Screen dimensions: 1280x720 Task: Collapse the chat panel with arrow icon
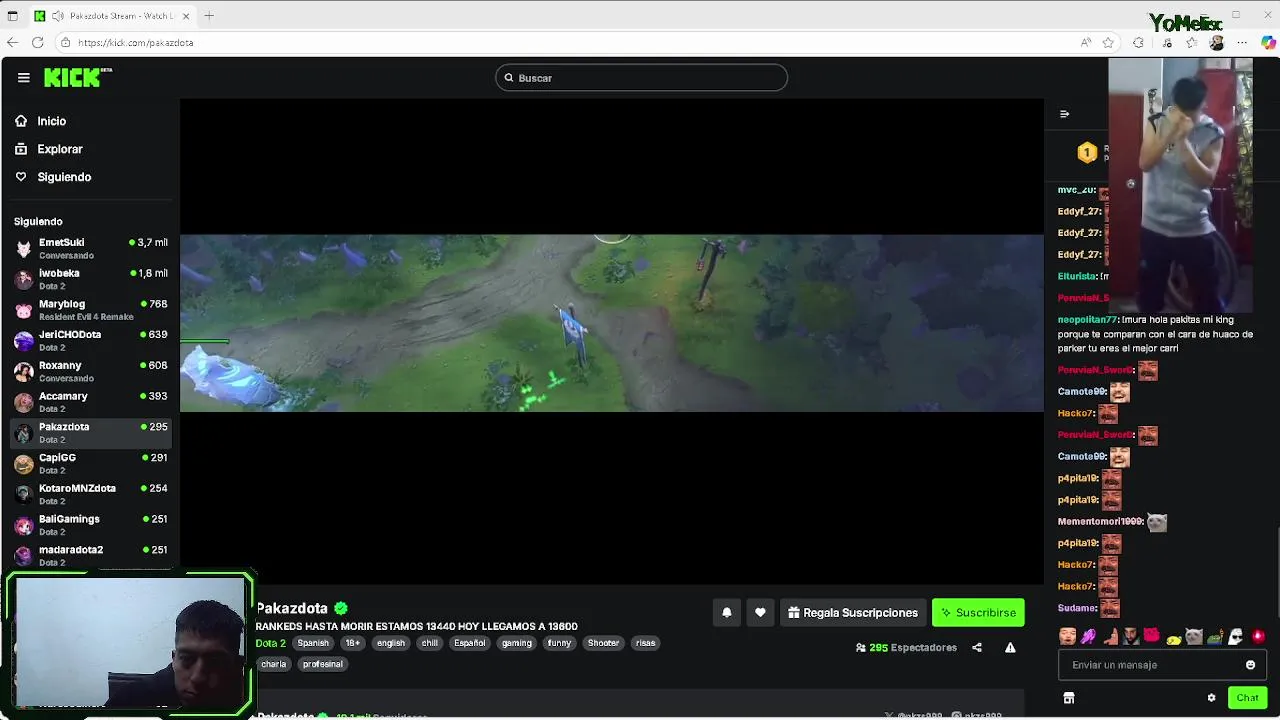[x=1064, y=114]
